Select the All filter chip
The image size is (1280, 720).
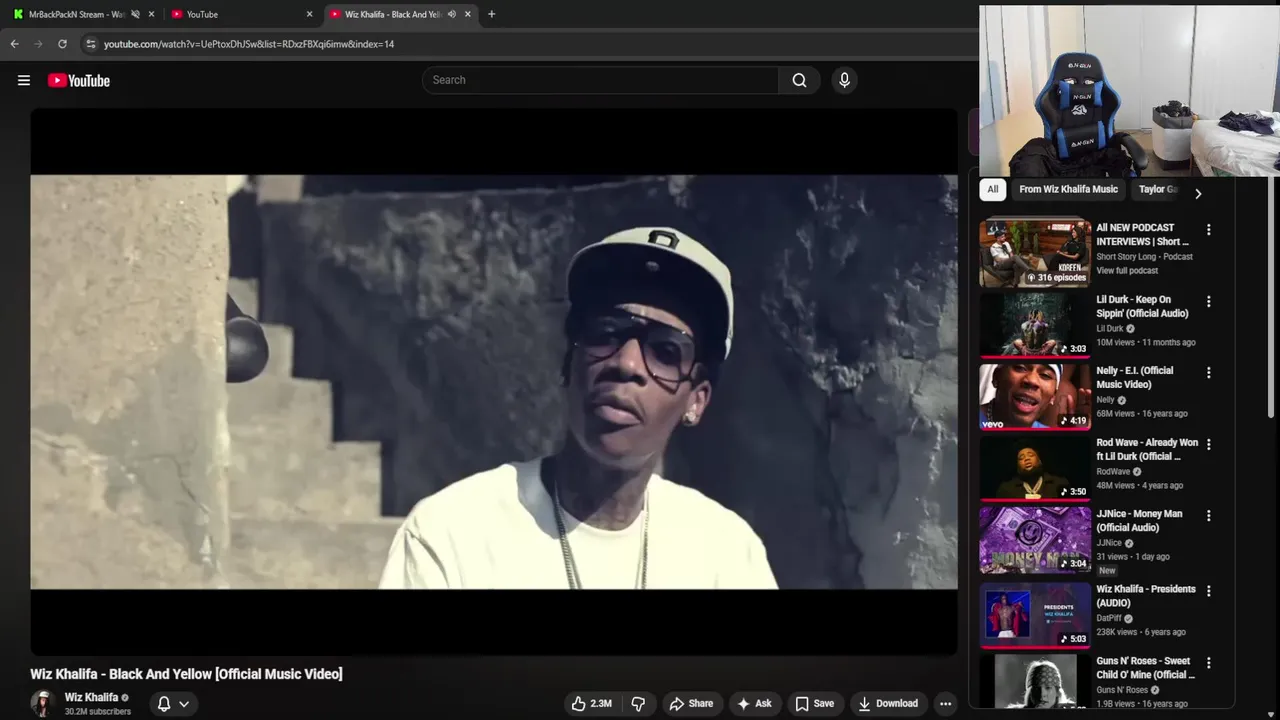992,189
